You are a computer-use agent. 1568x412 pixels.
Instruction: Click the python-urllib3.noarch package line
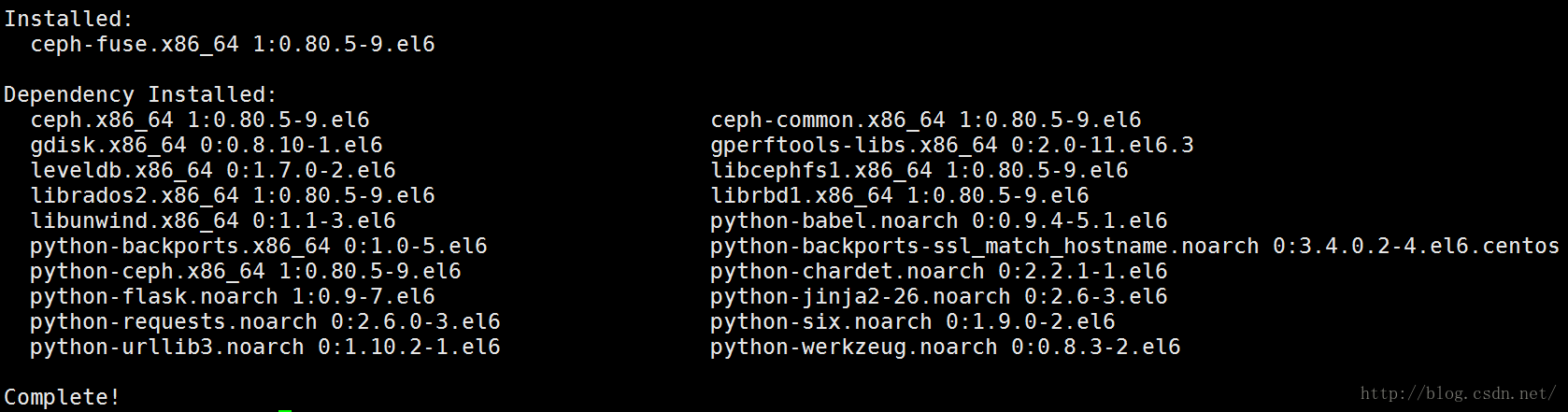pyautogui.click(x=265, y=347)
